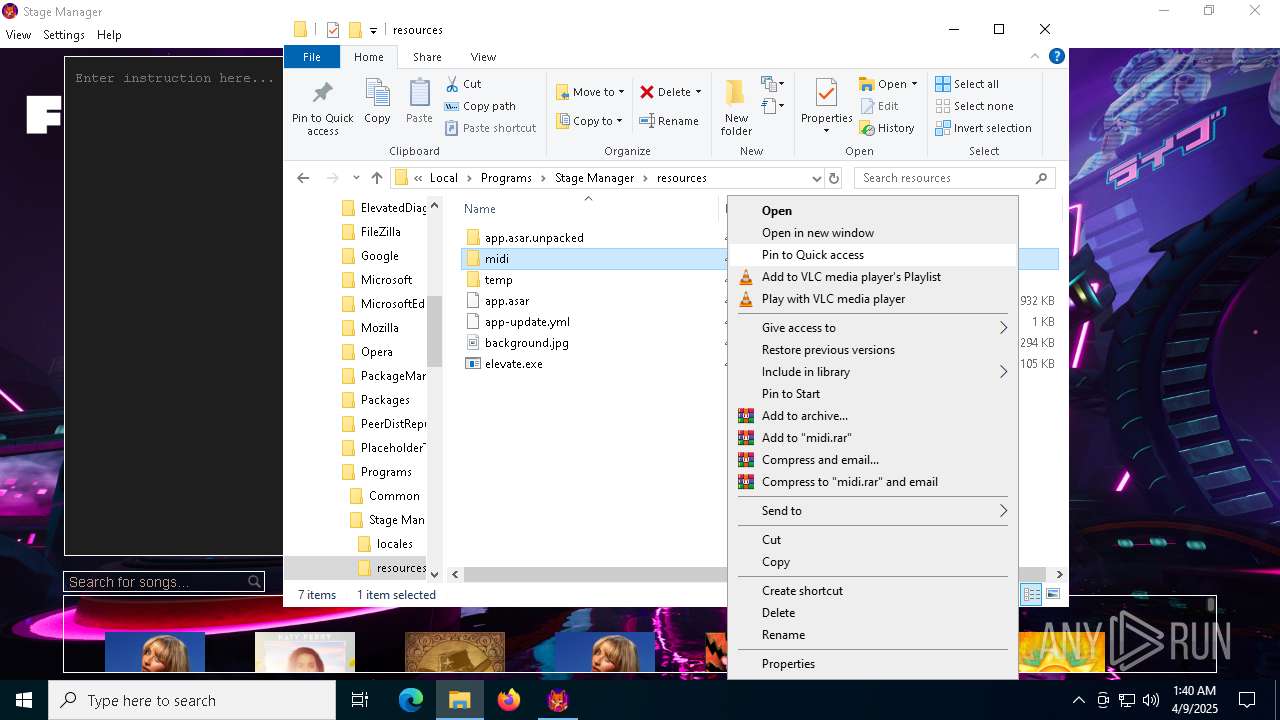This screenshot has height=720, width=1280.
Task: Open recent locations dropdown arrow
Action: [356, 178]
